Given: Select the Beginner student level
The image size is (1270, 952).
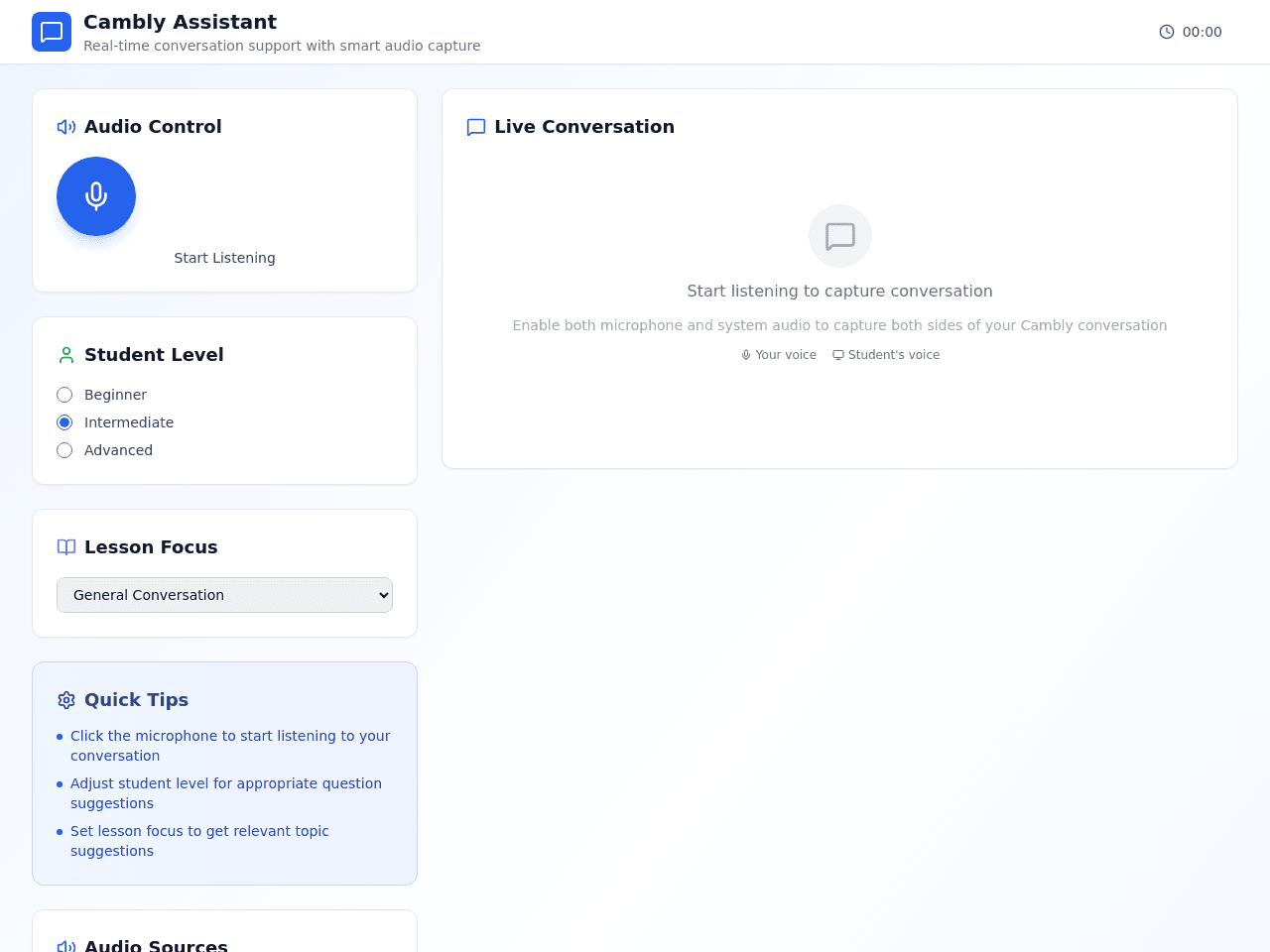Looking at the screenshot, I should click(64, 395).
